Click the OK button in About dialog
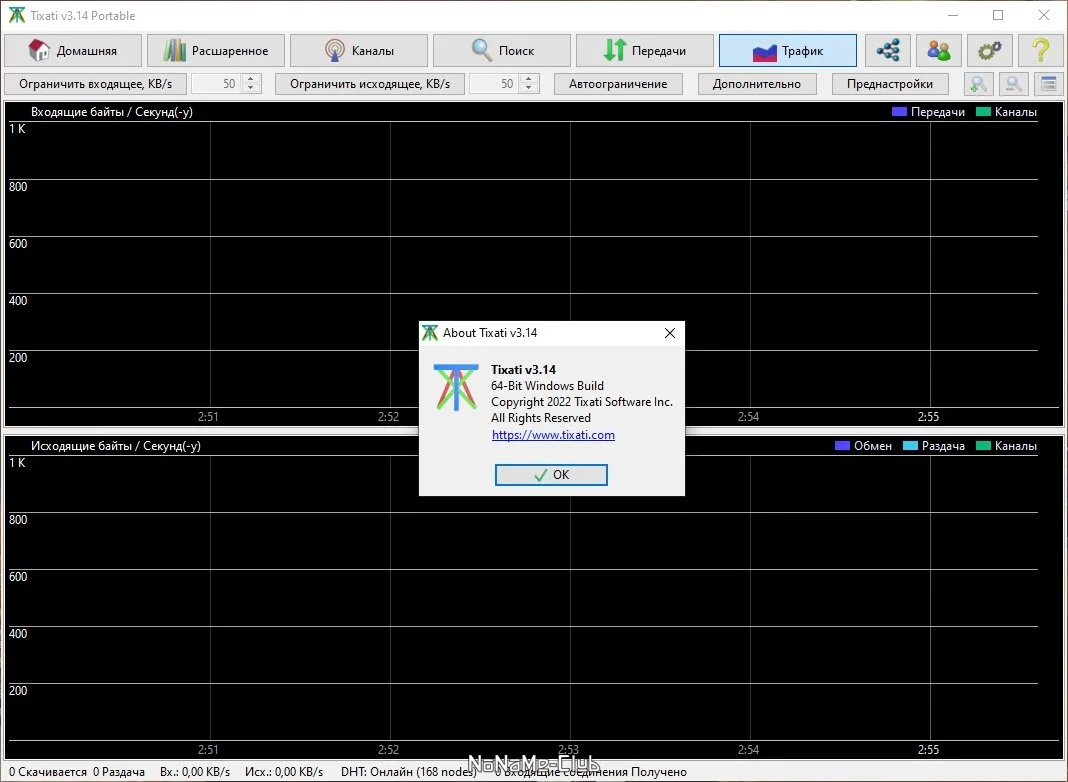Screen dimensions: 1068x782 tap(551, 475)
